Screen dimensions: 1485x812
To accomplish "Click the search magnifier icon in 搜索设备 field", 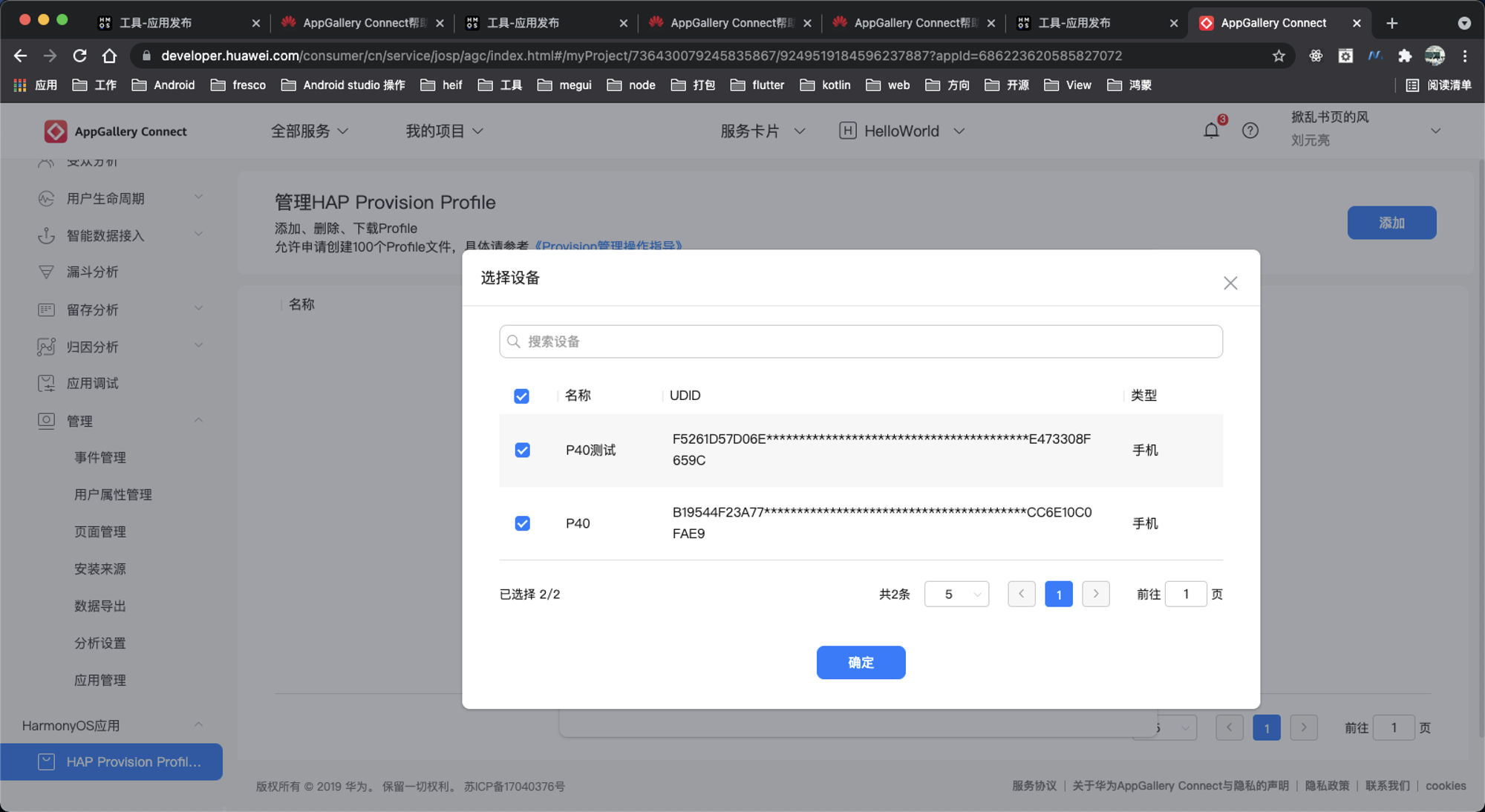I will (x=513, y=341).
